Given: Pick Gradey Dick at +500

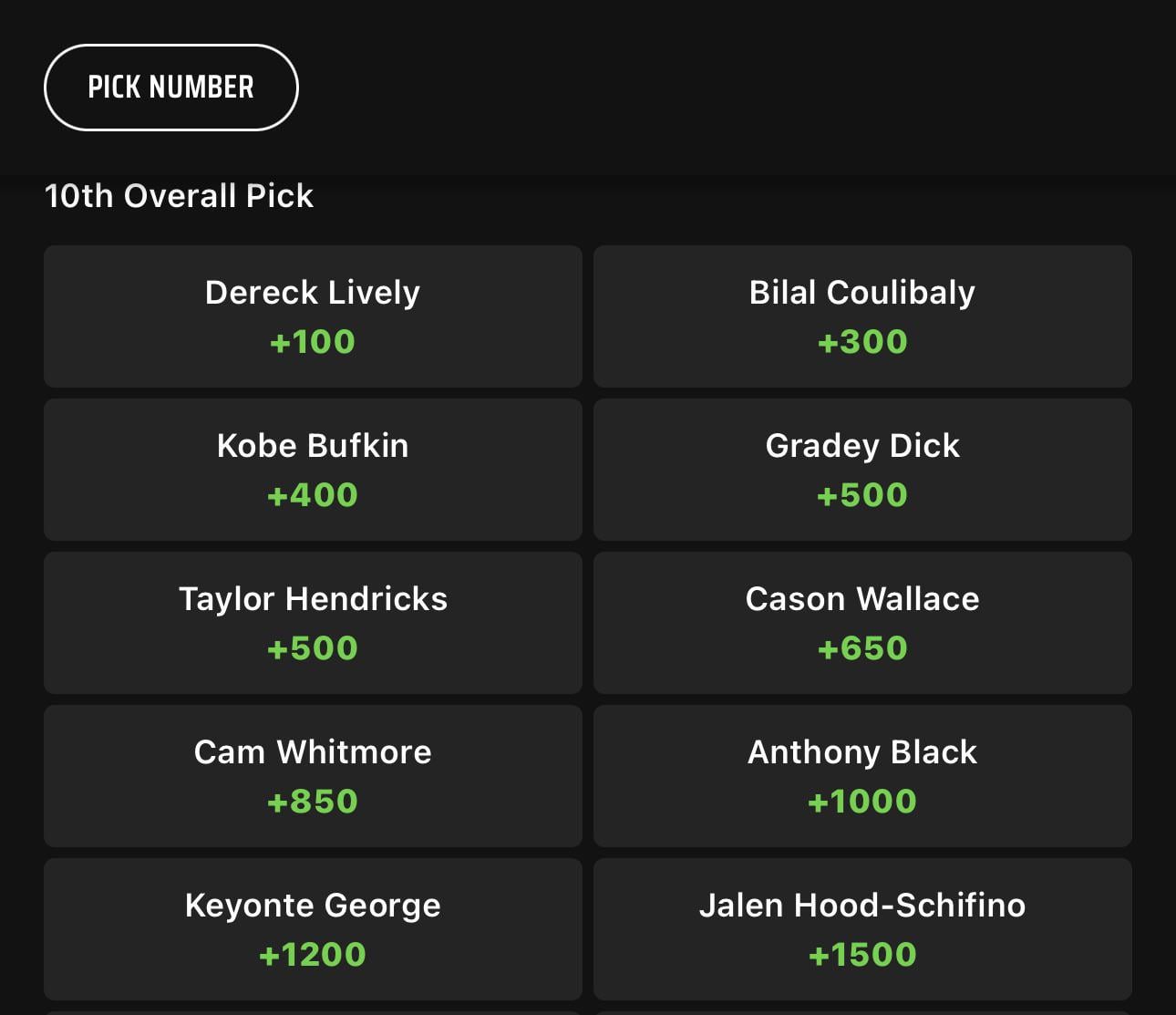Looking at the screenshot, I should (x=861, y=470).
